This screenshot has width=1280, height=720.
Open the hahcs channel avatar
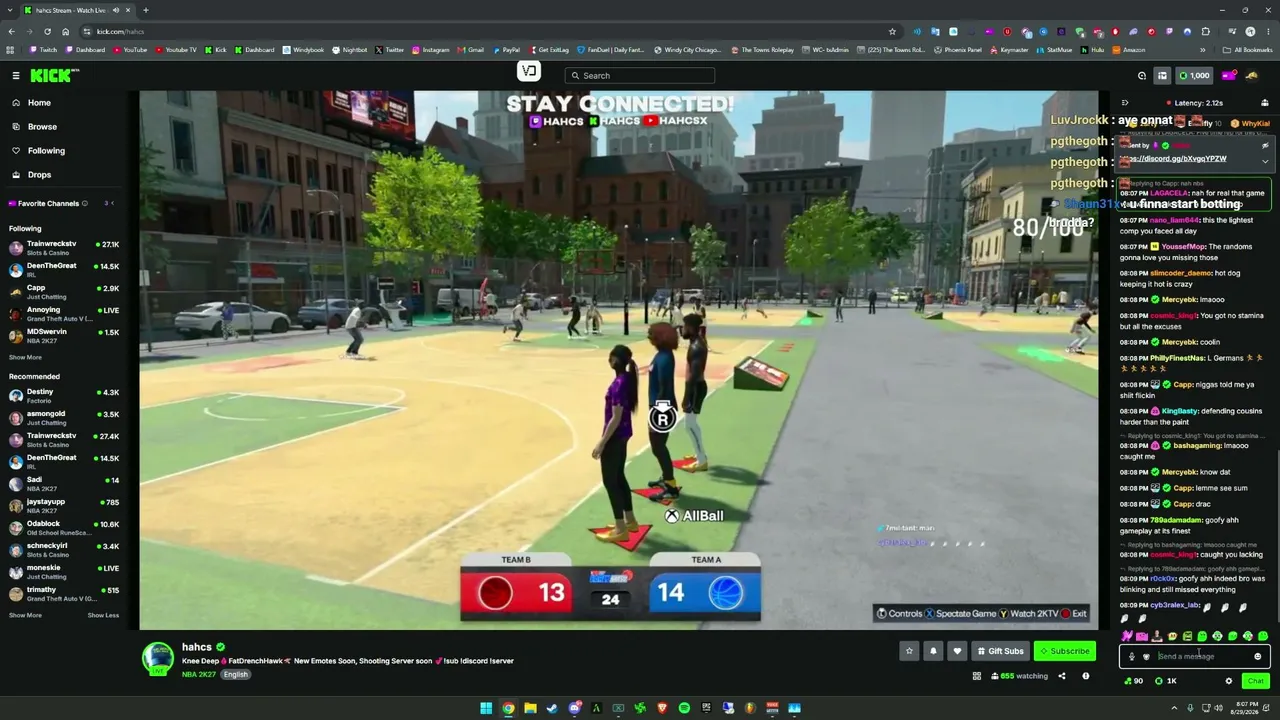pos(158,657)
